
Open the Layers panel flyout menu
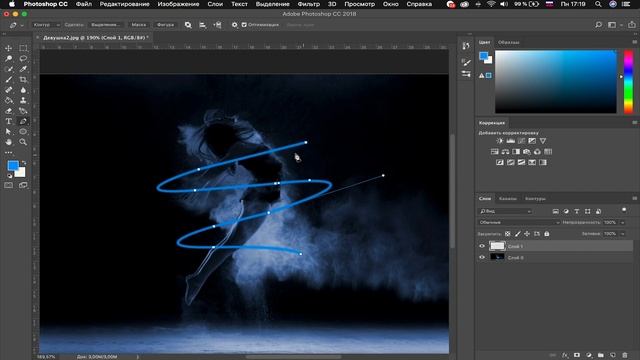point(635,198)
